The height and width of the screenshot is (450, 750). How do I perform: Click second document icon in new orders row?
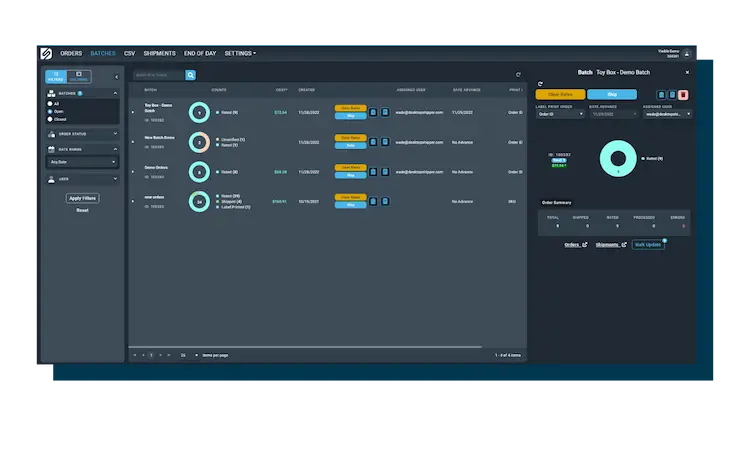385,202
